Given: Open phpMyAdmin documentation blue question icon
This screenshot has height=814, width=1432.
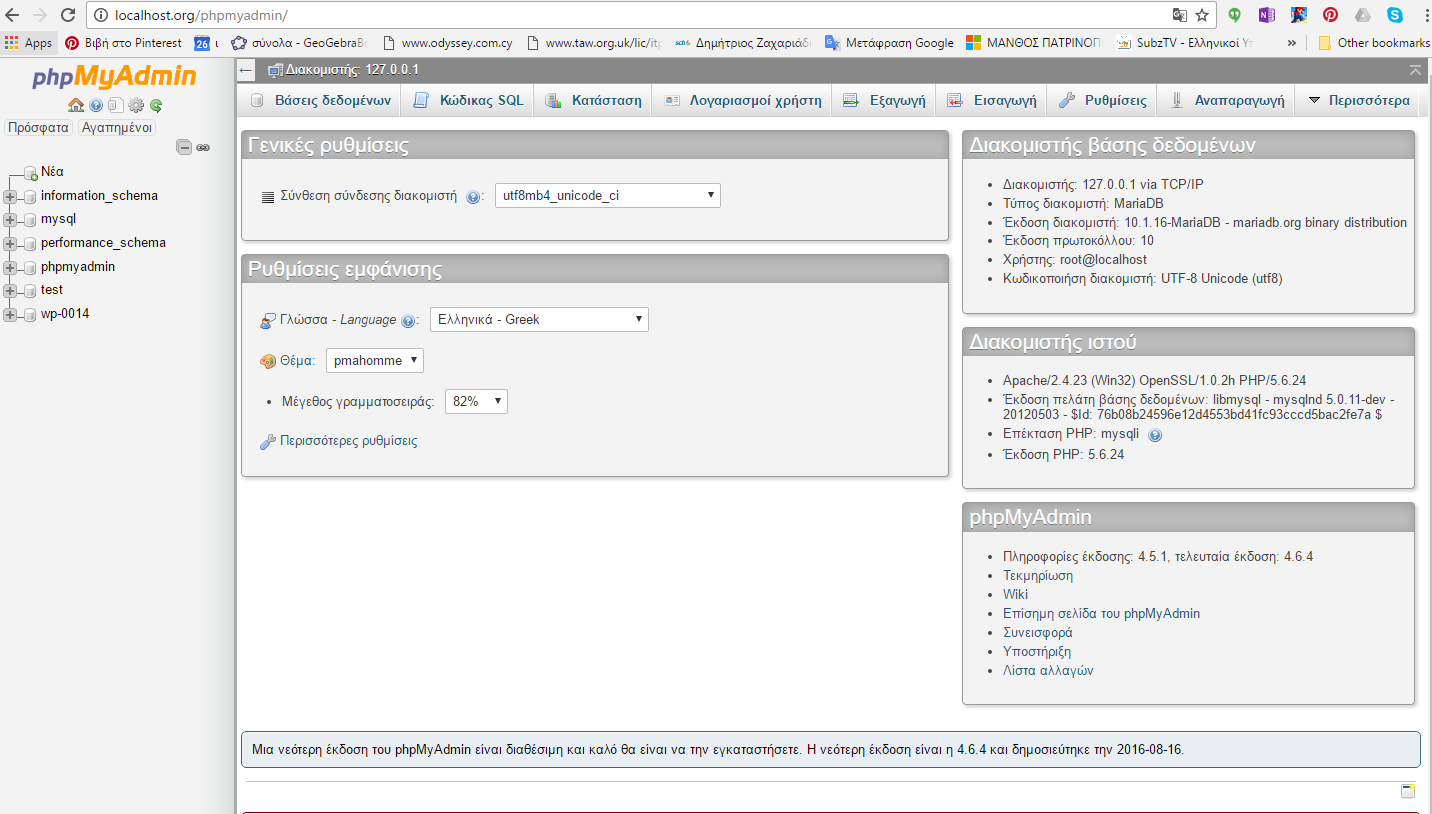Looking at the screenshot, I should [x=96, y=105].
